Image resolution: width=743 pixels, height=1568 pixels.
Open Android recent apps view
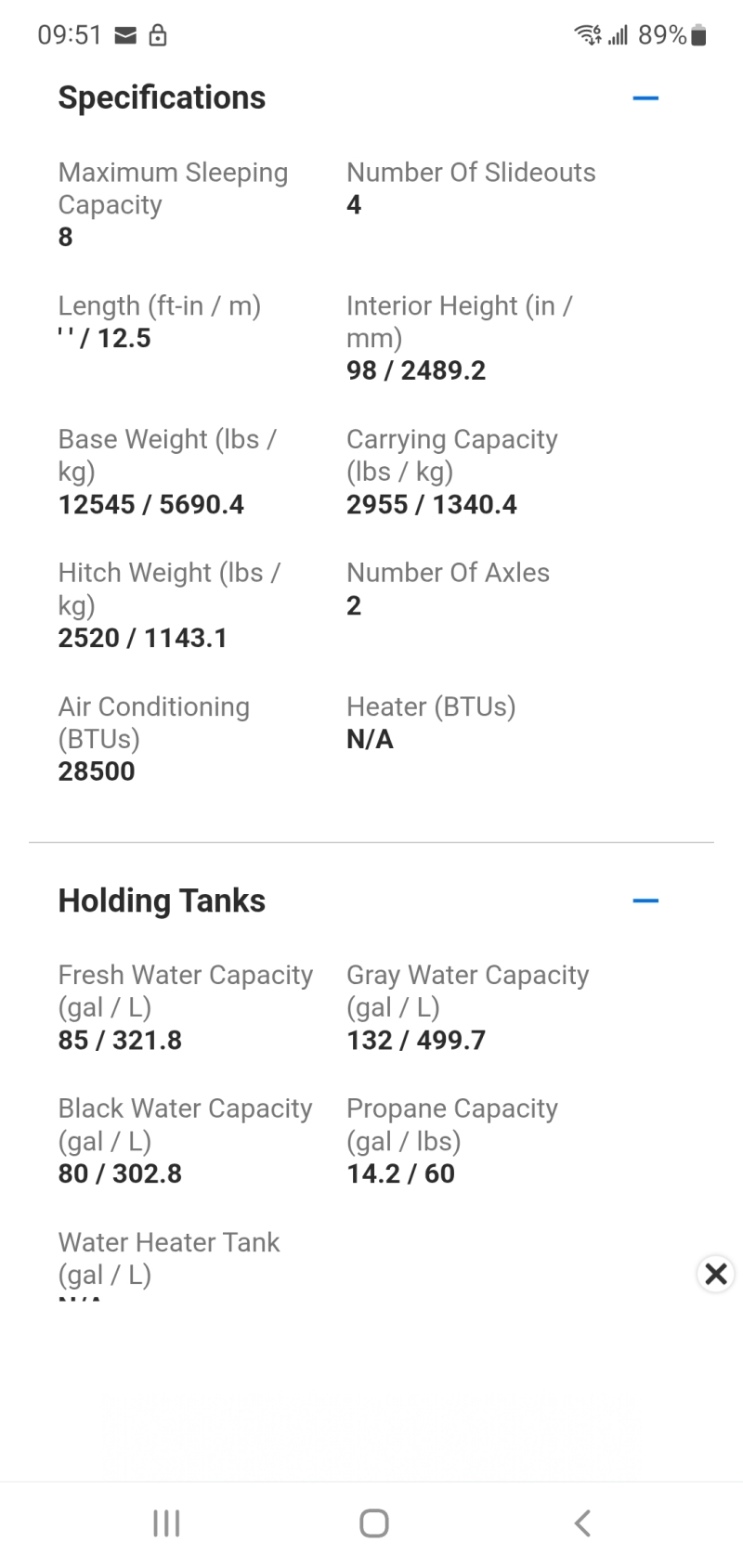coord(166,1523)
